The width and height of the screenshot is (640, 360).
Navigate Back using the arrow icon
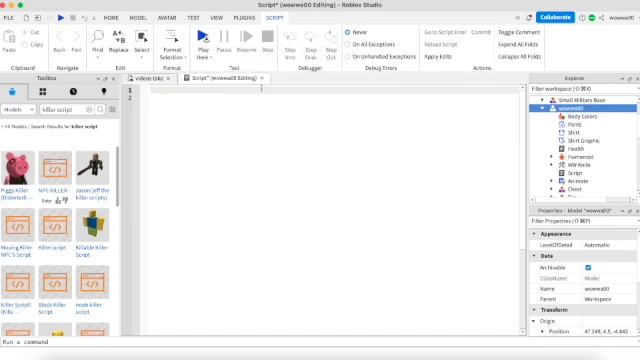tap(59, 37)
